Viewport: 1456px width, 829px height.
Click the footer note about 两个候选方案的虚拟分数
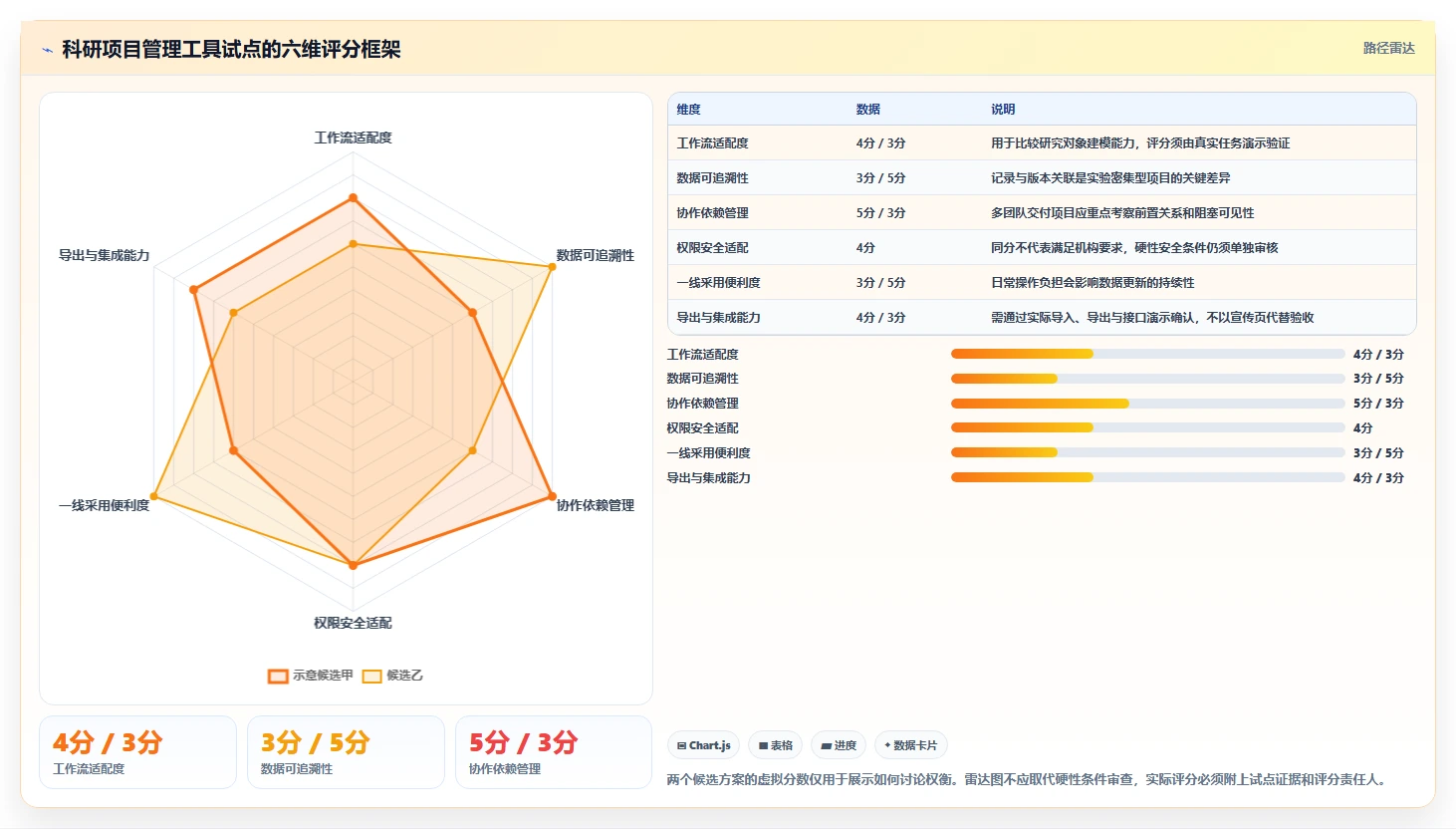1027,779
